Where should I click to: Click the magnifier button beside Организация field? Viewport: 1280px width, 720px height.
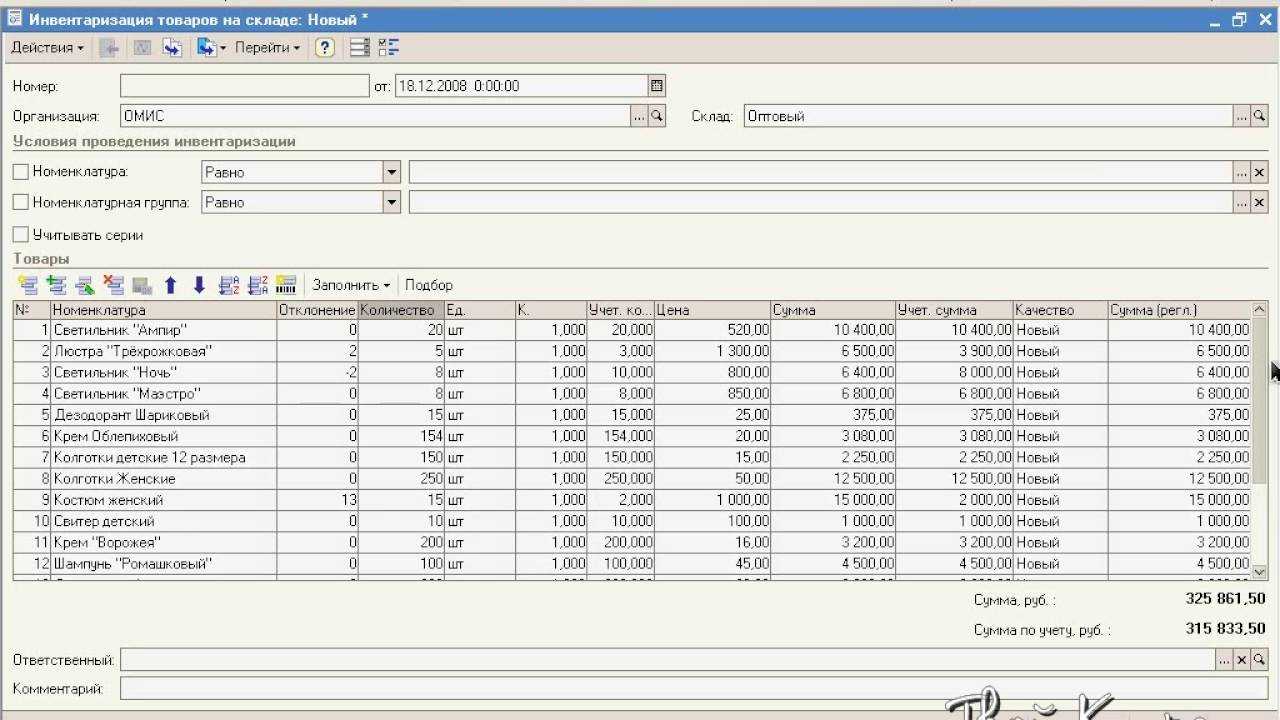click(657, 116)
